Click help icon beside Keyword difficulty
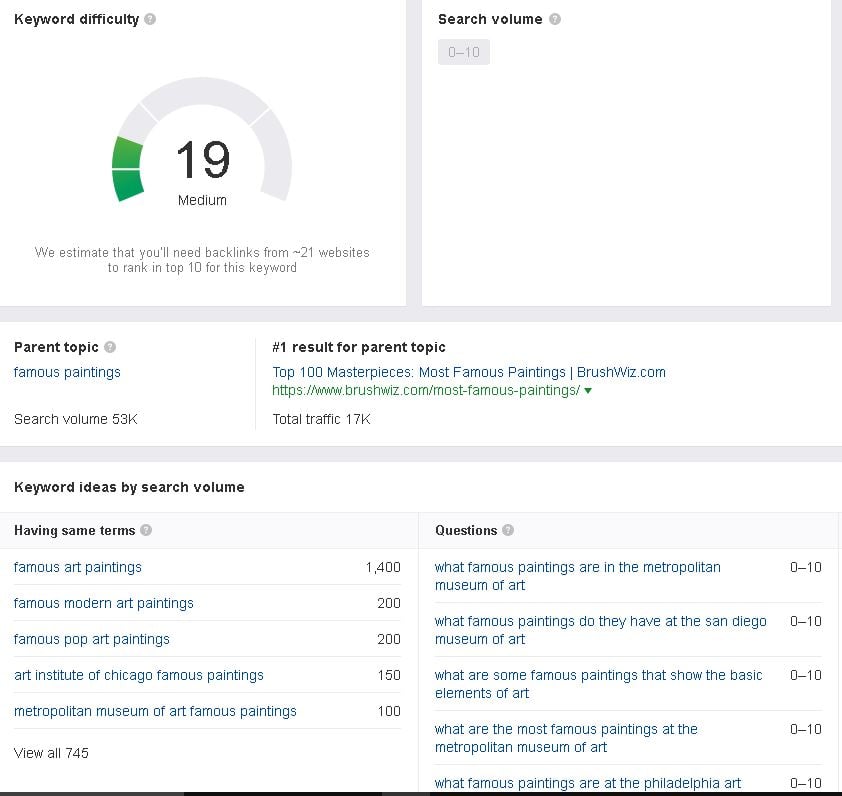The width and height of the screenshot is (842, 796). click(150, 19)
